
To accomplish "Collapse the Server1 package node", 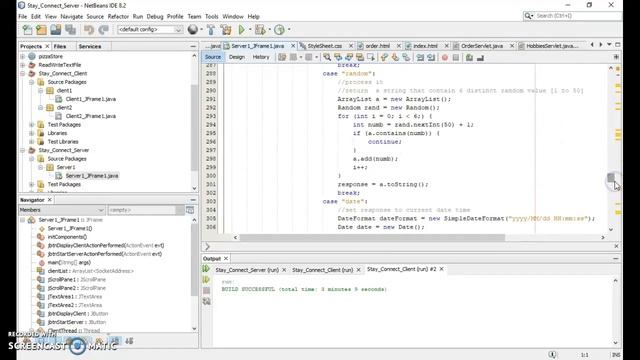I will tap(41, 167).
